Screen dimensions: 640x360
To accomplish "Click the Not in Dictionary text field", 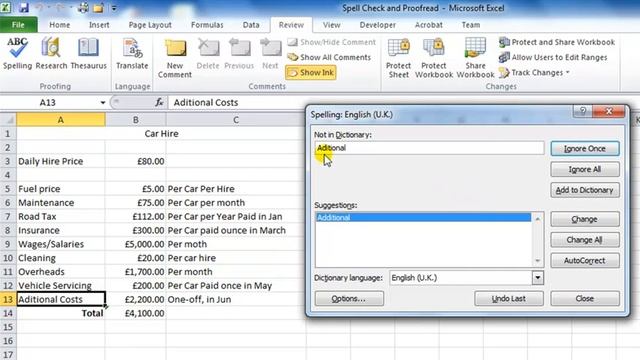I will coord(429,148).
